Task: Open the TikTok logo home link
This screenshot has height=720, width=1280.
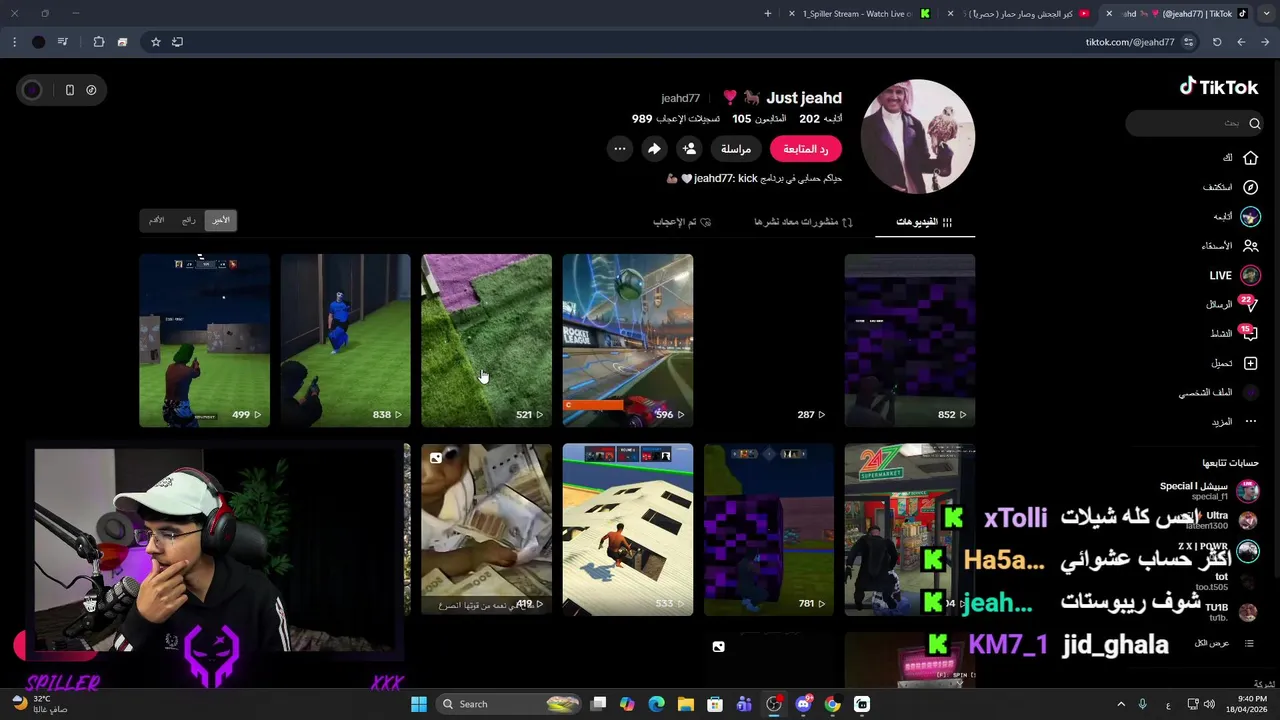Action: 1219,87
